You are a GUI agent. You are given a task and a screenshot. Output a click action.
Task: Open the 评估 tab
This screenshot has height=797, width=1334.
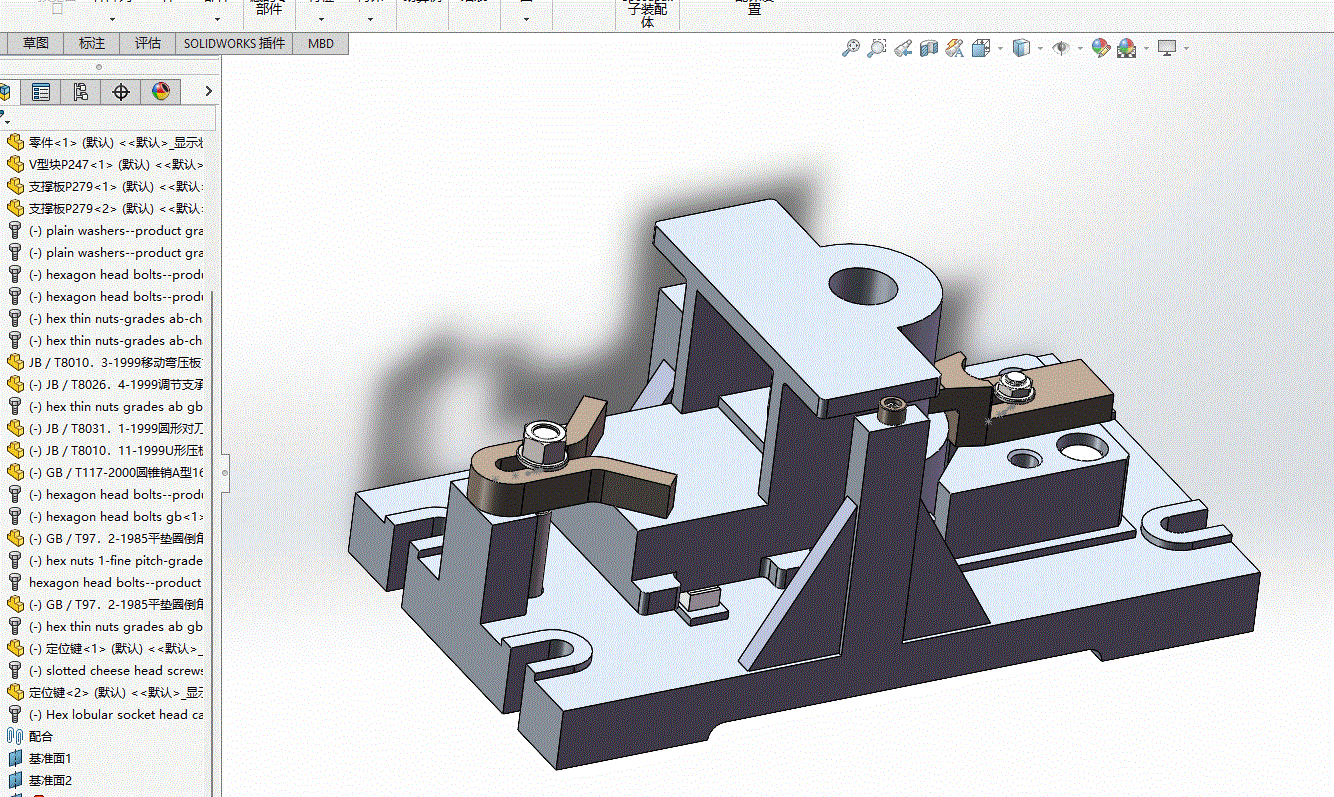click(x=148, y=43)
